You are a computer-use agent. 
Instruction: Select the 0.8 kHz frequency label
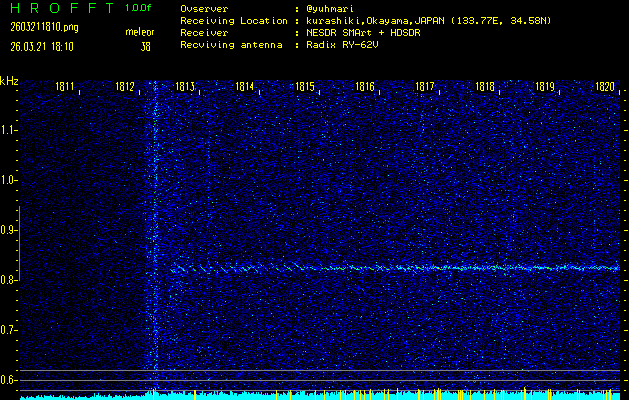point(9,280)
